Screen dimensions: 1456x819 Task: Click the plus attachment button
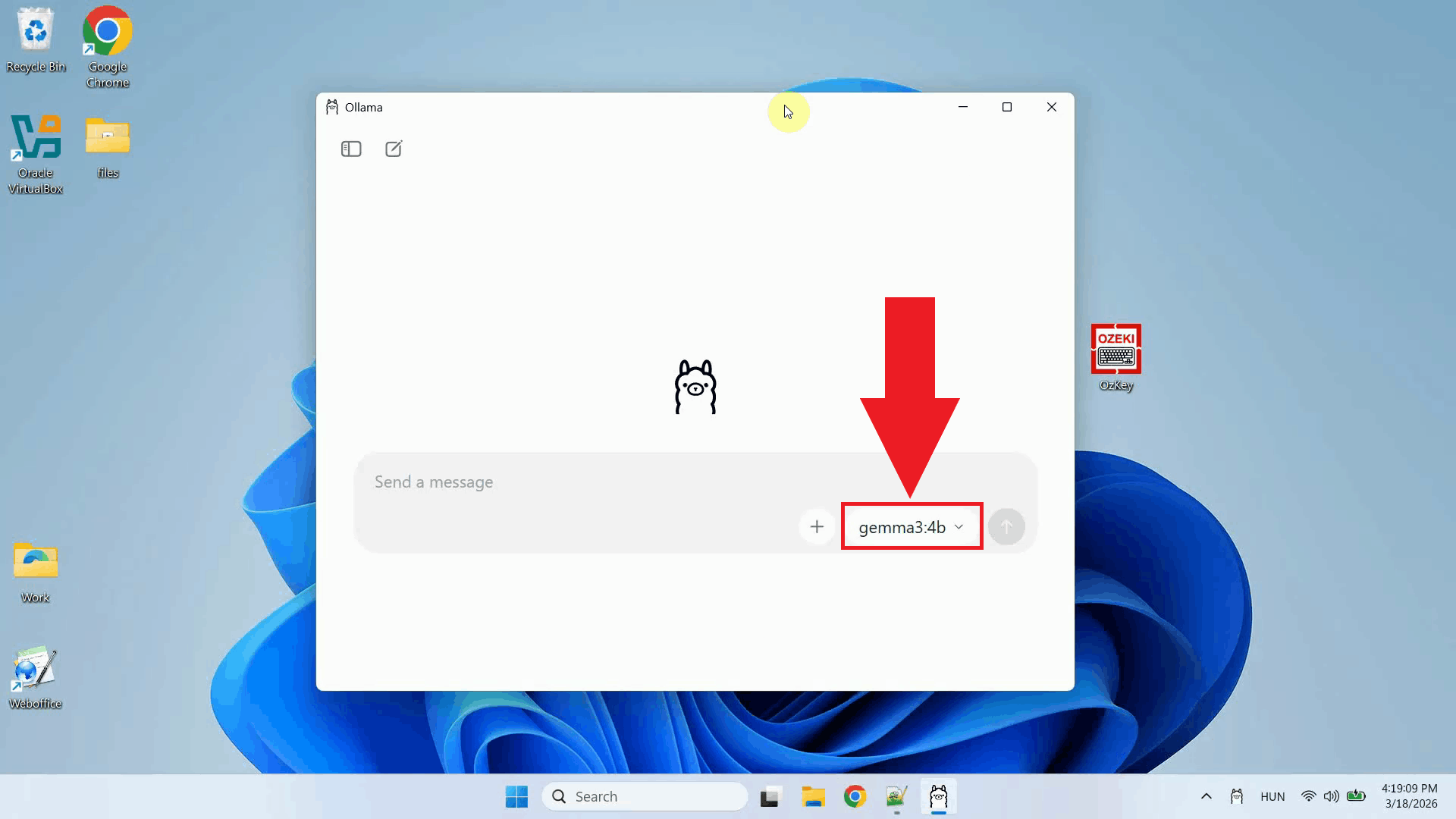[817, 526]
